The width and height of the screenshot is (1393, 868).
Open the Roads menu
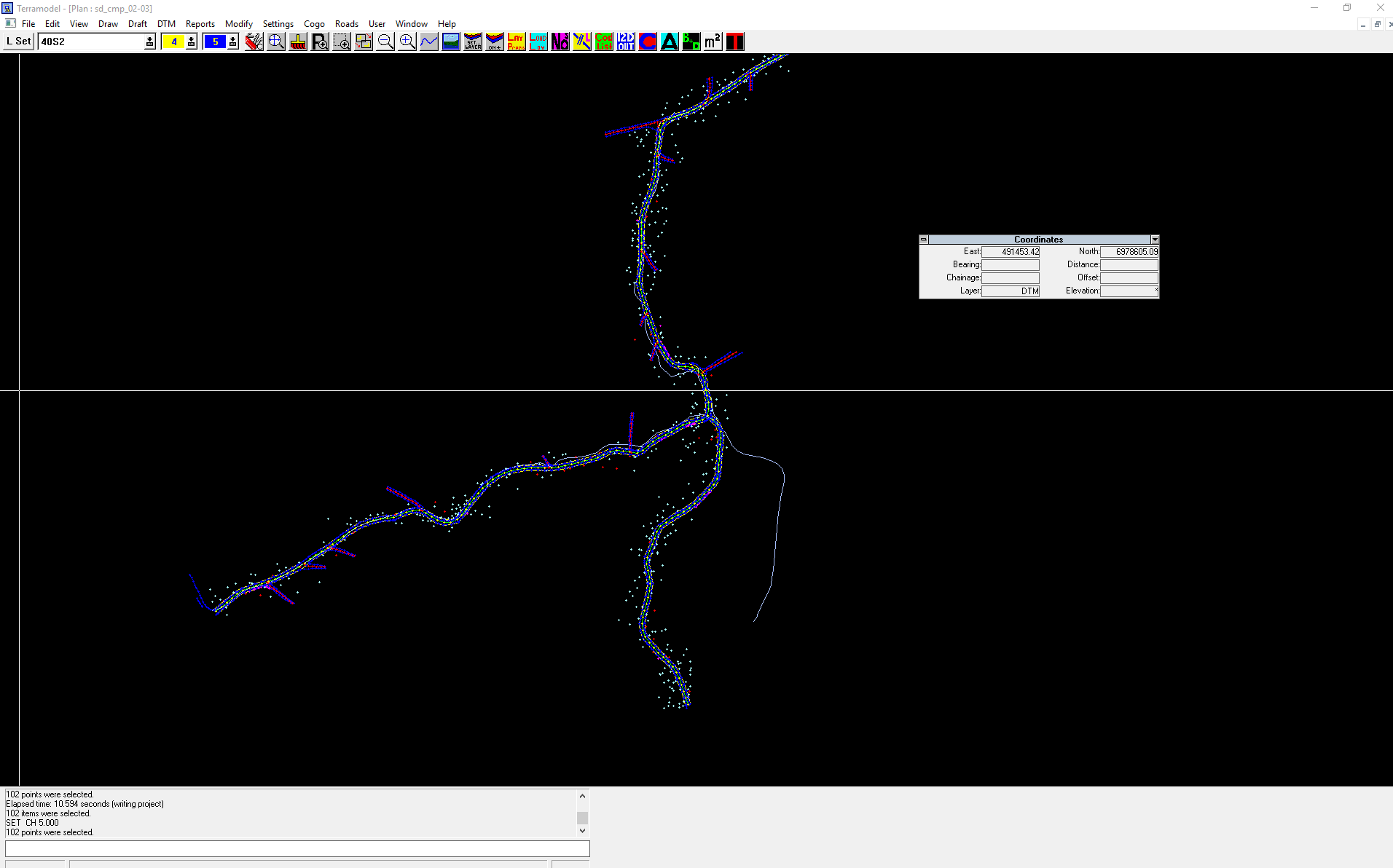pos(346,24)
